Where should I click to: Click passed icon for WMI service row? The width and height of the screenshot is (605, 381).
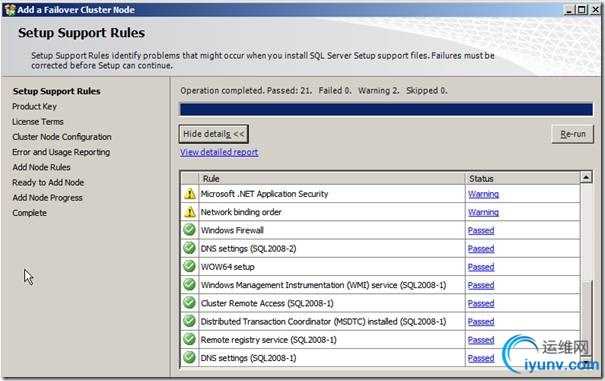coord(189,284)
